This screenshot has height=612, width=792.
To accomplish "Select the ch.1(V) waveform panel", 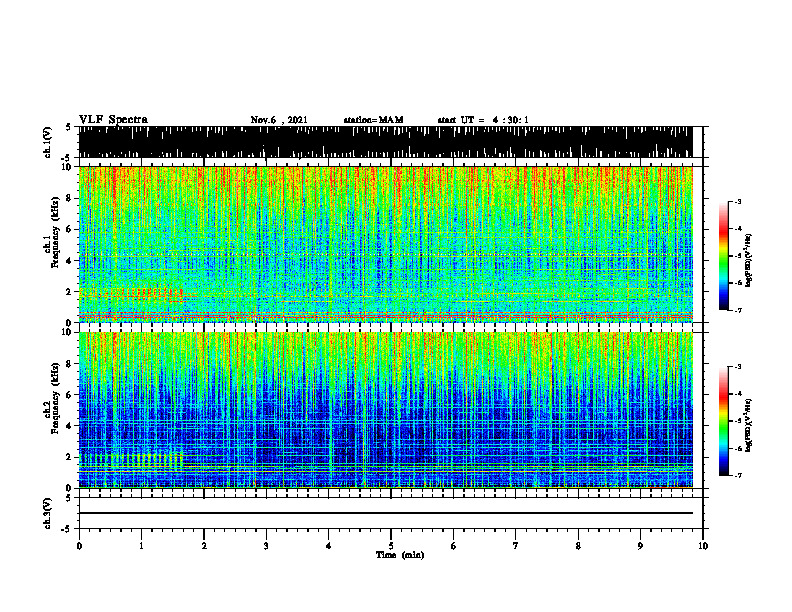I will (x=385, y=142).
